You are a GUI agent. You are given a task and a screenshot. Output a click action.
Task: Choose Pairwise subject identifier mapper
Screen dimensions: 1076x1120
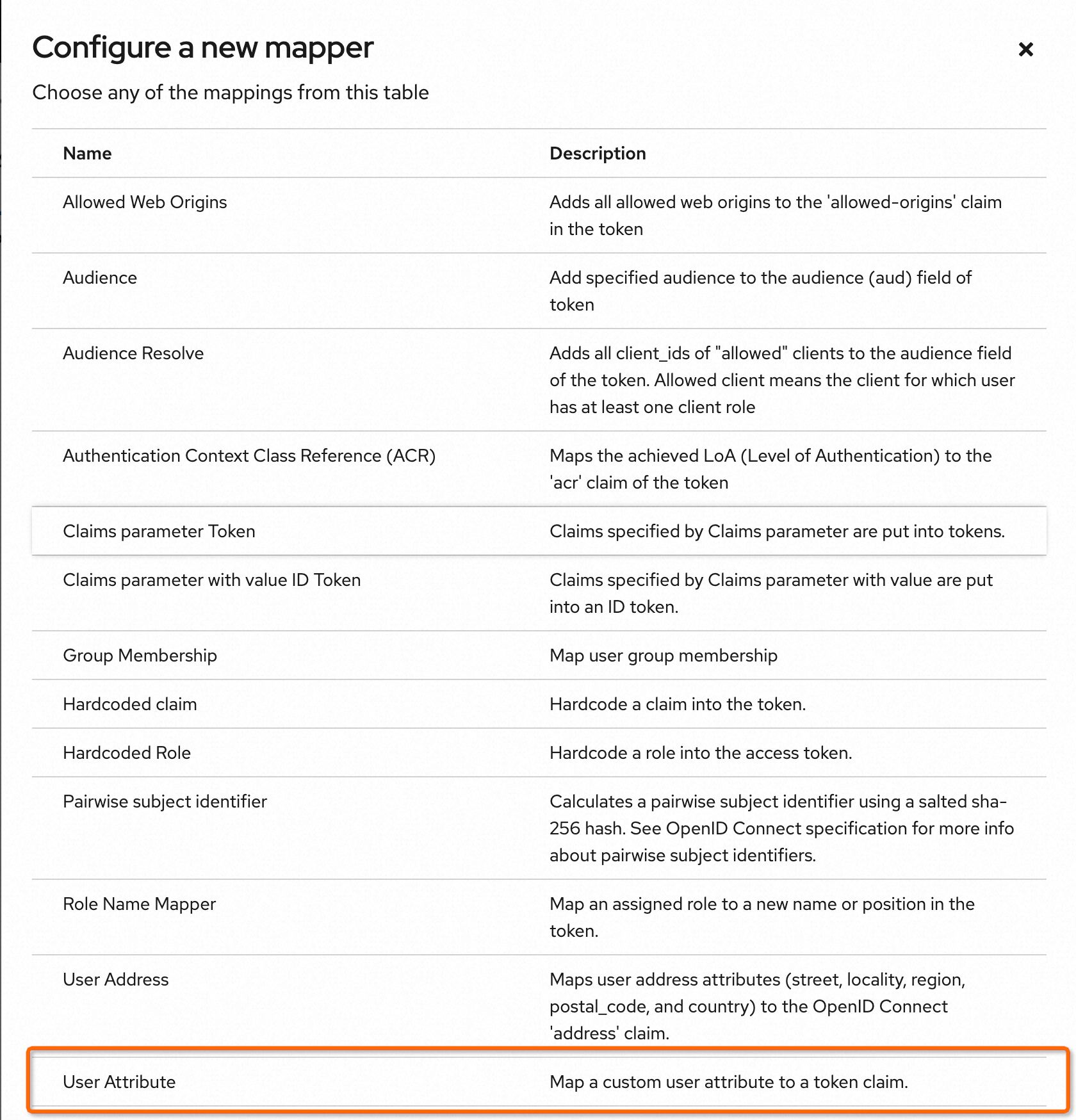click(x=165, y=802)
